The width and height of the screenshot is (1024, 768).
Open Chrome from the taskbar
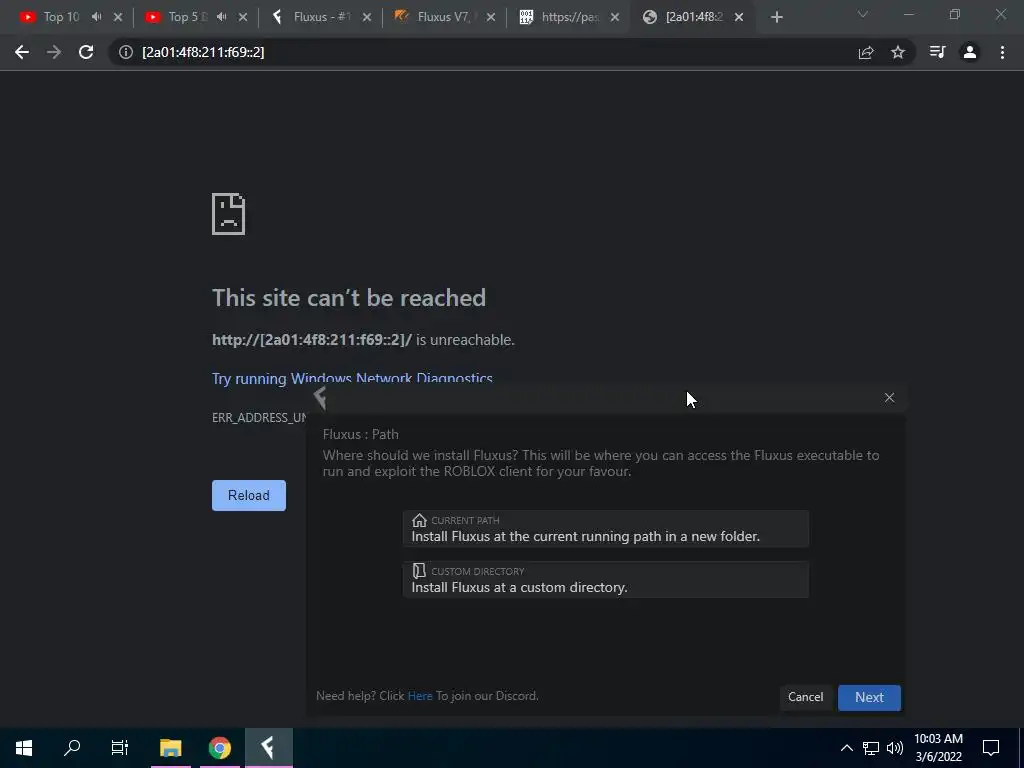click(219, 748)
